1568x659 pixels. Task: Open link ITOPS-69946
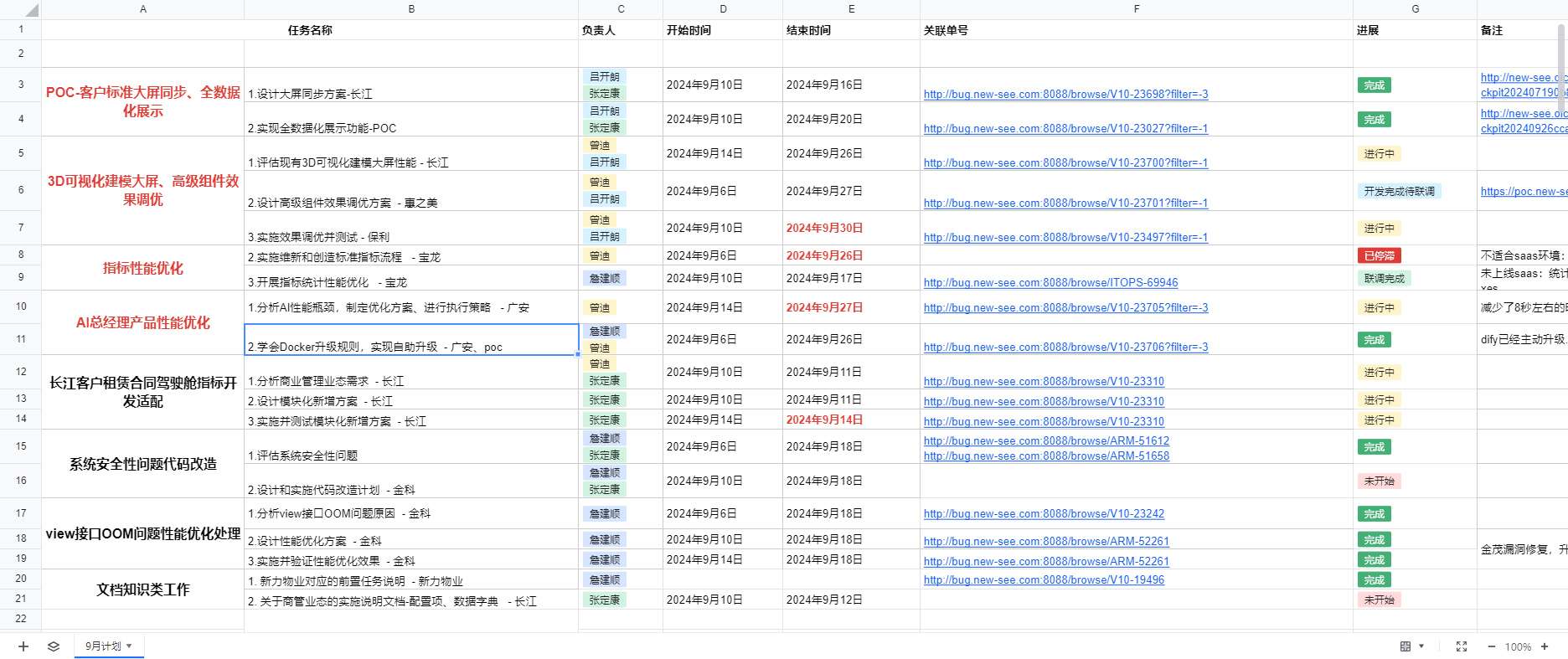[1050, 283]
